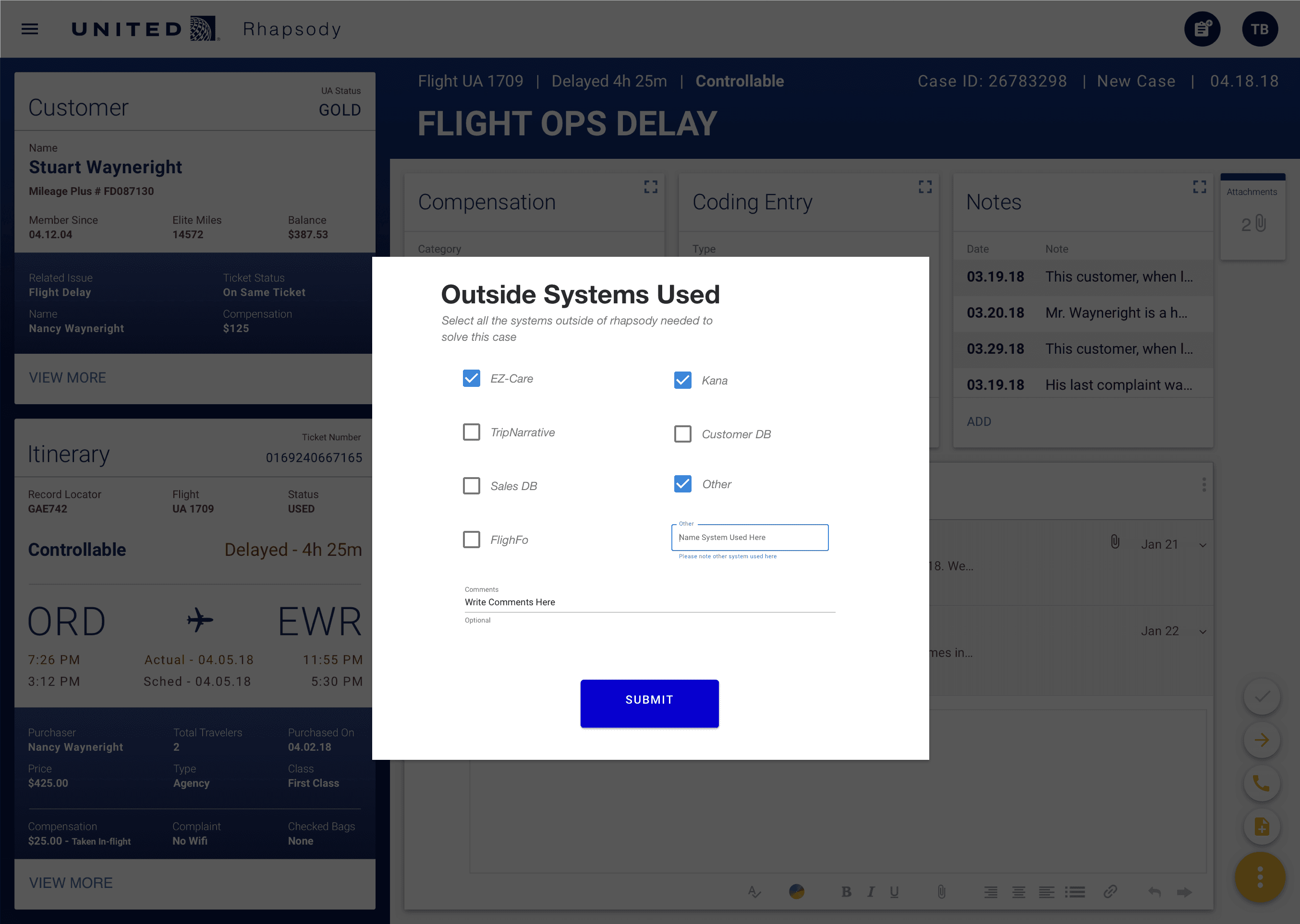Click the Name System Used Here field
This screenshot has height=924, width=1300.
(x=750, y=538)
